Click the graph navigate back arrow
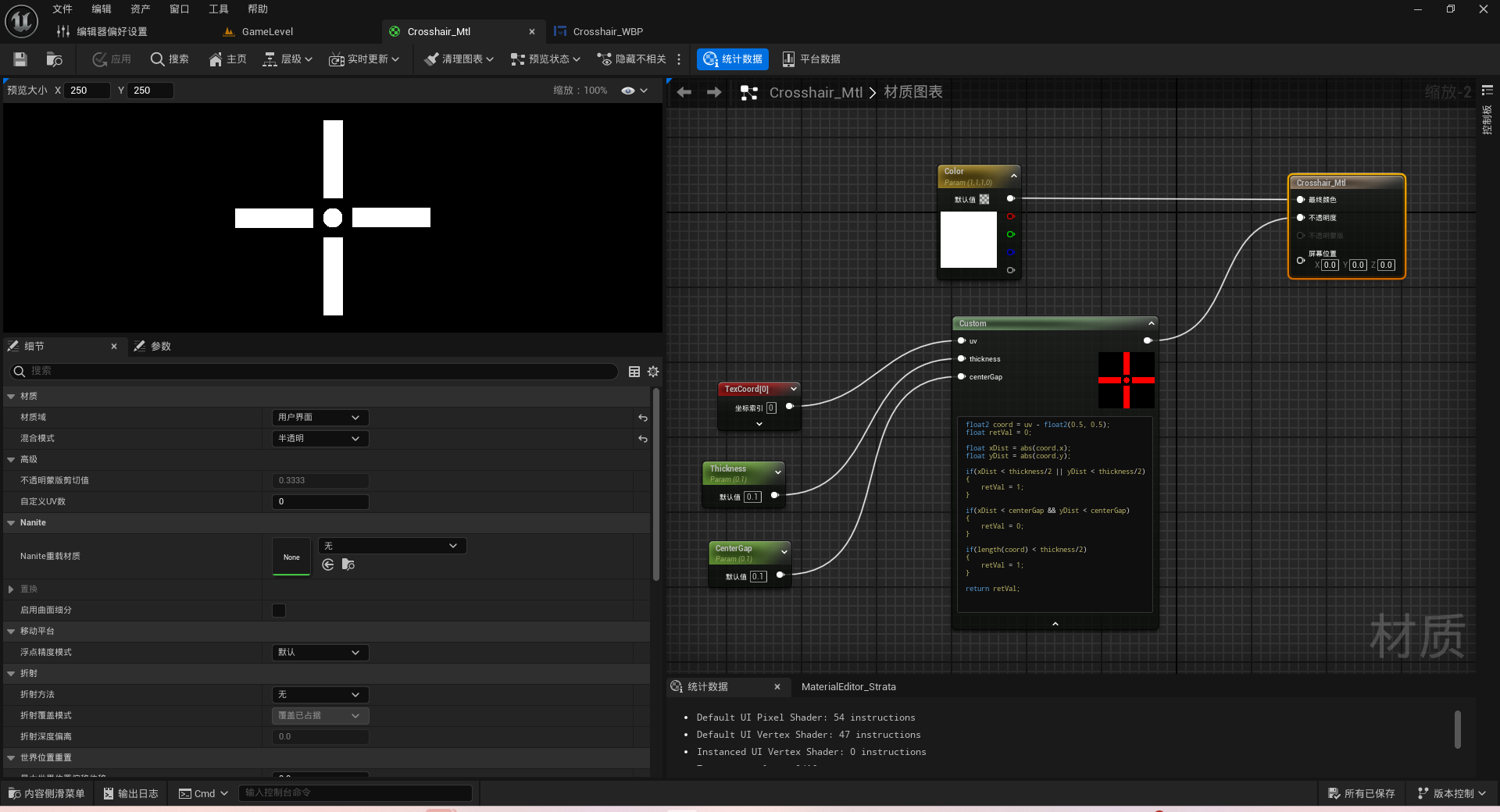The image size is (1500, 812). tap(684, 92)
